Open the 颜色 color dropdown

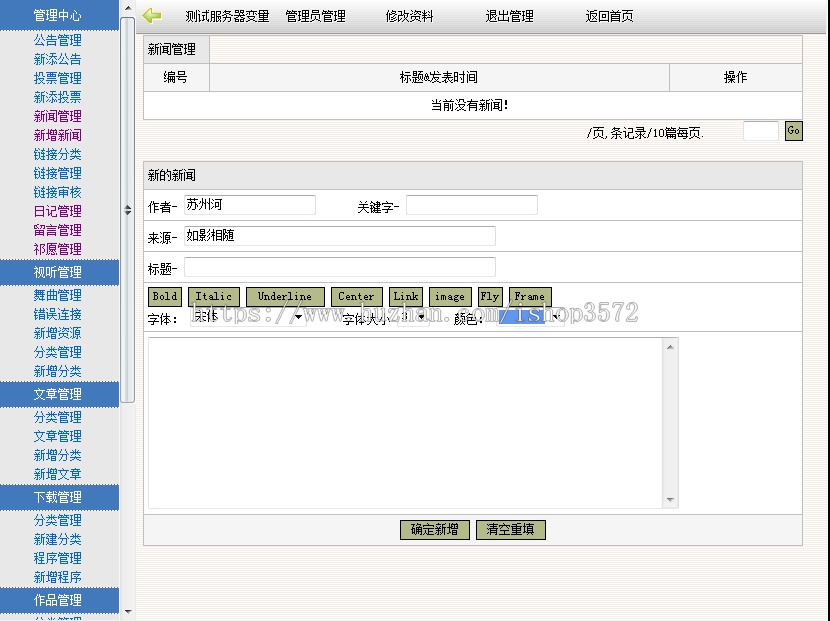click(530, 317)
